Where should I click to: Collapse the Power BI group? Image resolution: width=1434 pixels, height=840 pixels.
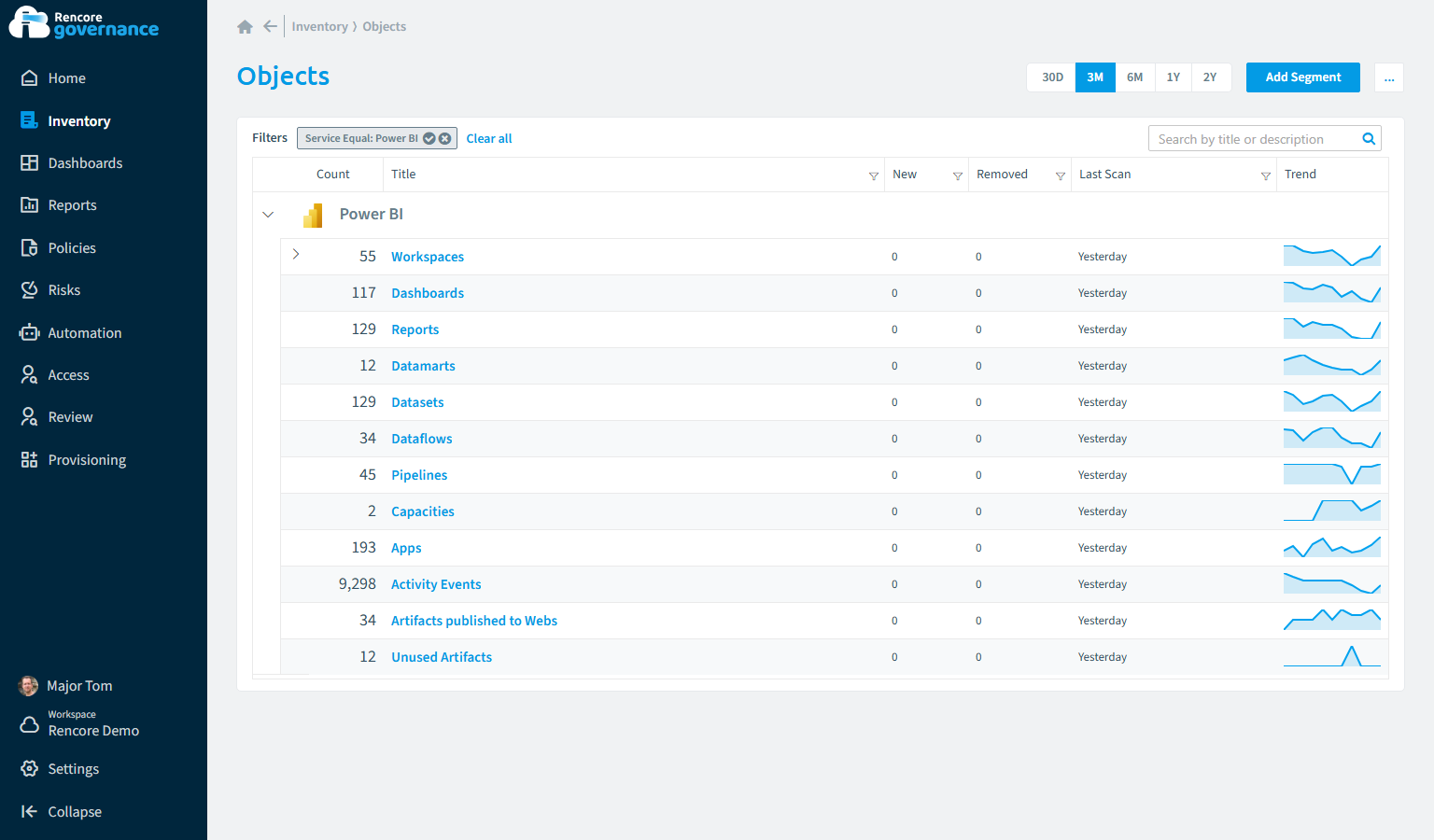pyautogui.click(x=268, y=215)
